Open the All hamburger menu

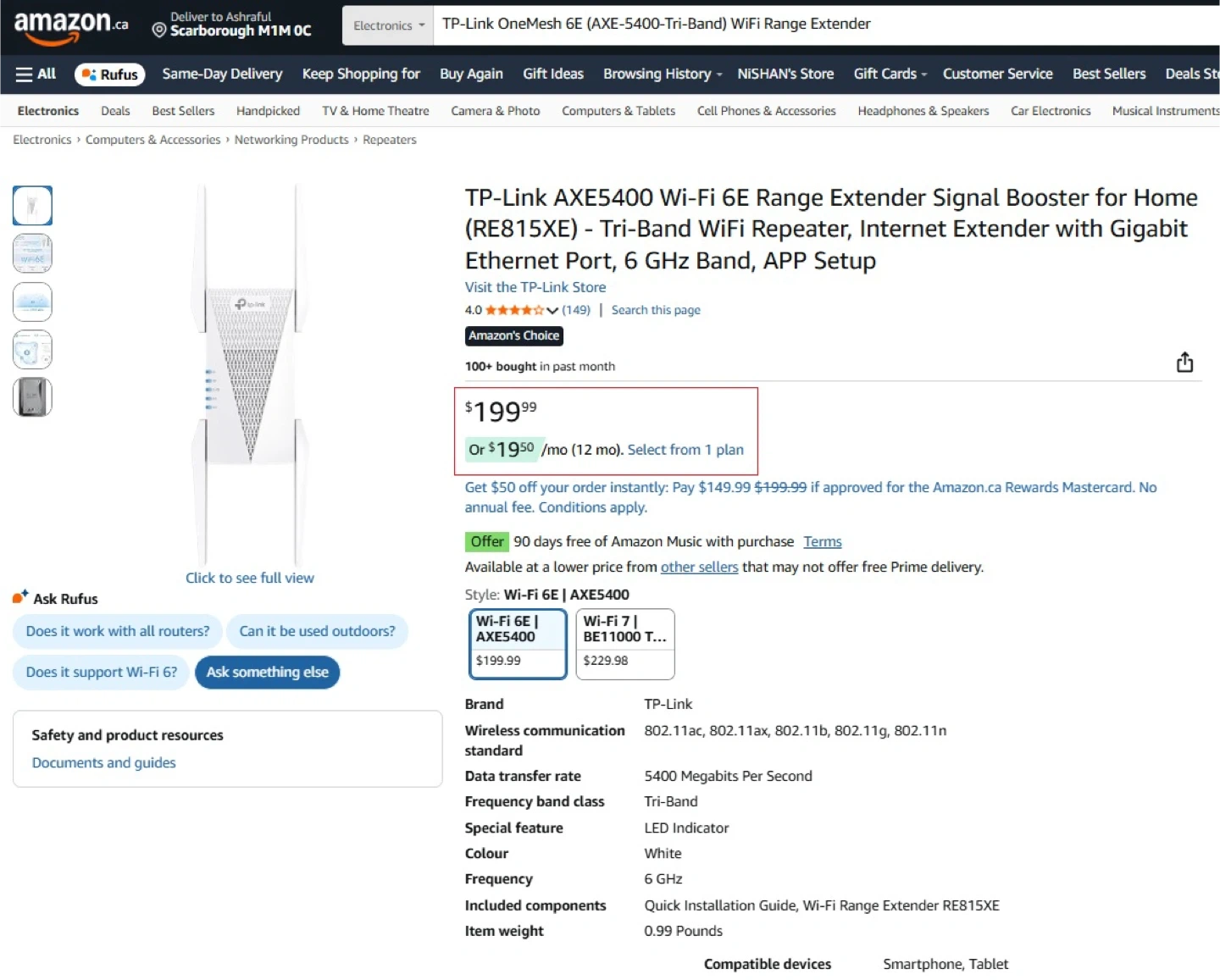[x=36, y=75]
